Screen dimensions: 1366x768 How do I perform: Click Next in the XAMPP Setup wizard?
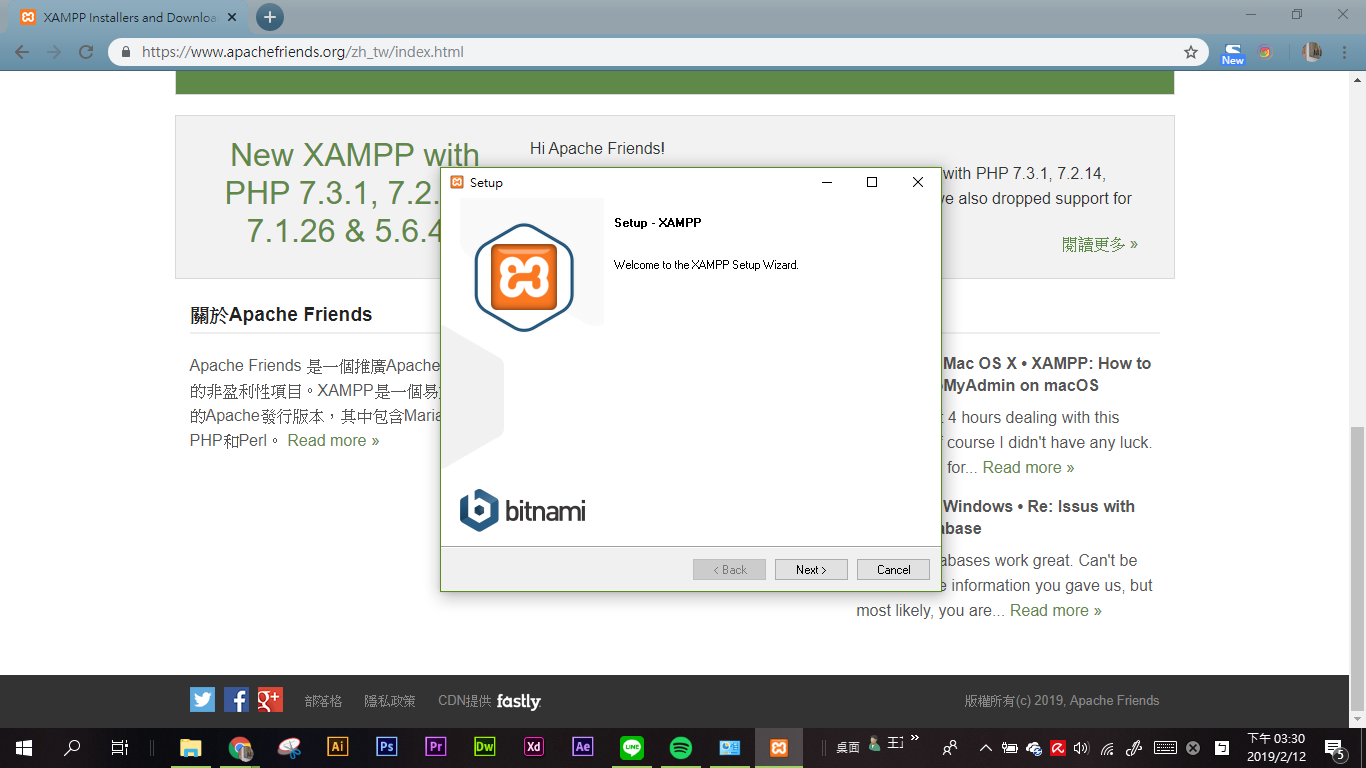coord(811,569)
